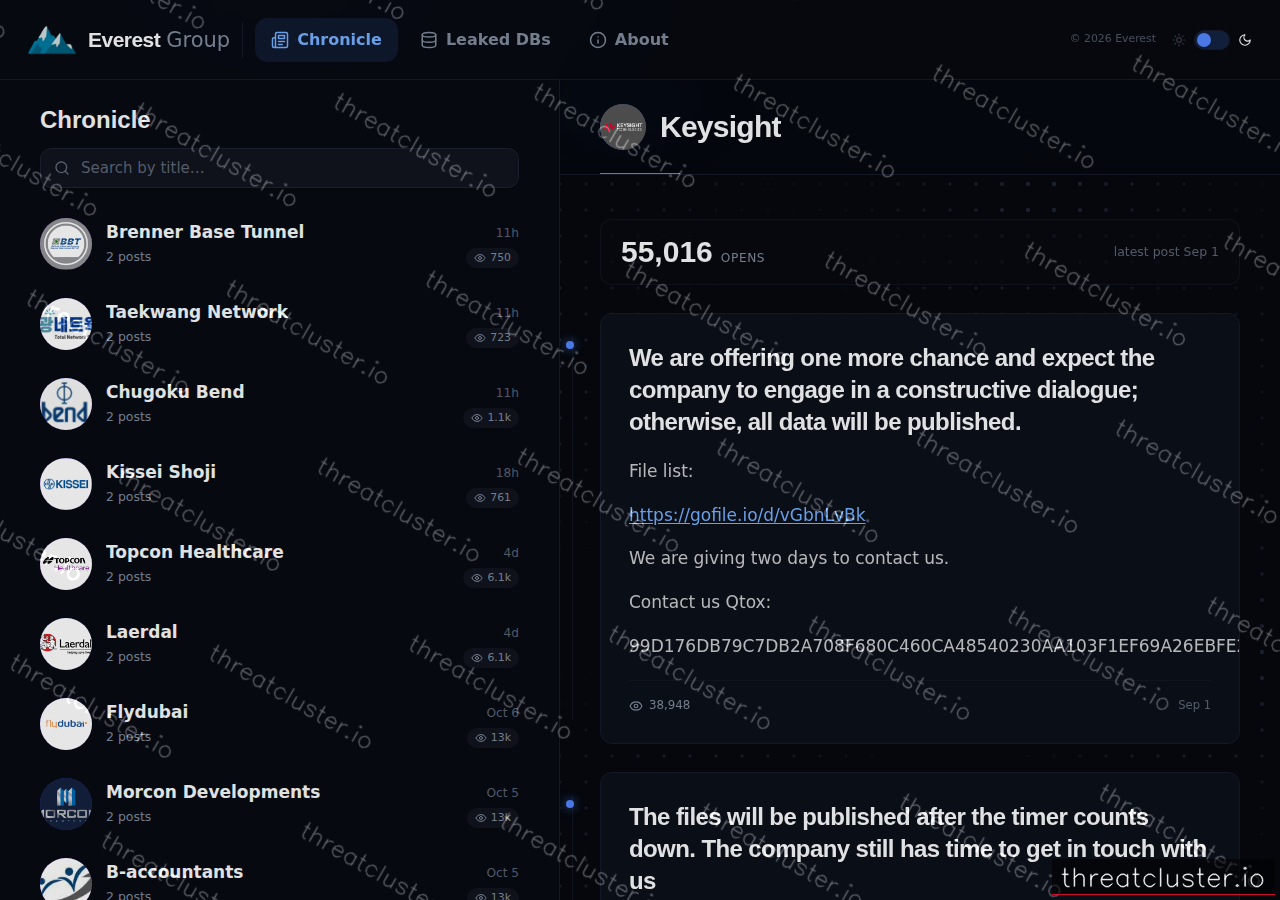Screen dimensions: 1280x900
Task: Open the post titled "The files will be published"
Action: pos(918,849)
